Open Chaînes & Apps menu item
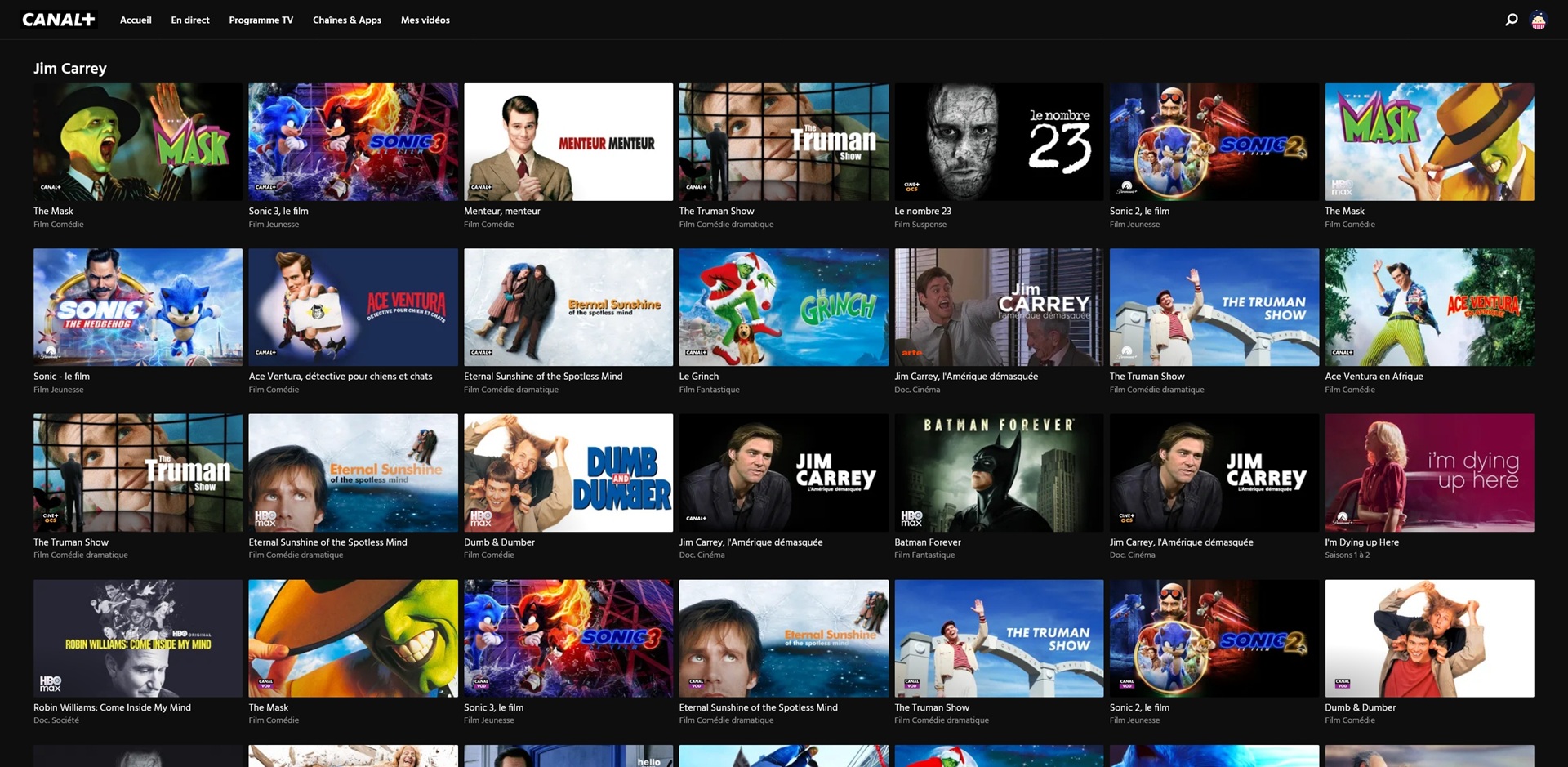 pos(347,20)
